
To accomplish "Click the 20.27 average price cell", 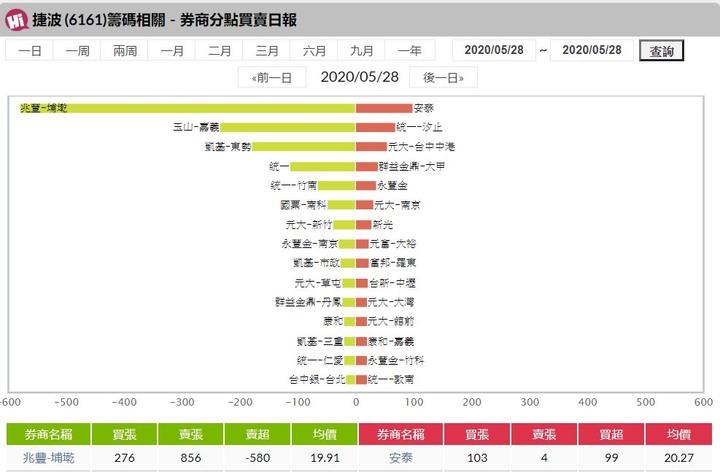I will 679,458.
